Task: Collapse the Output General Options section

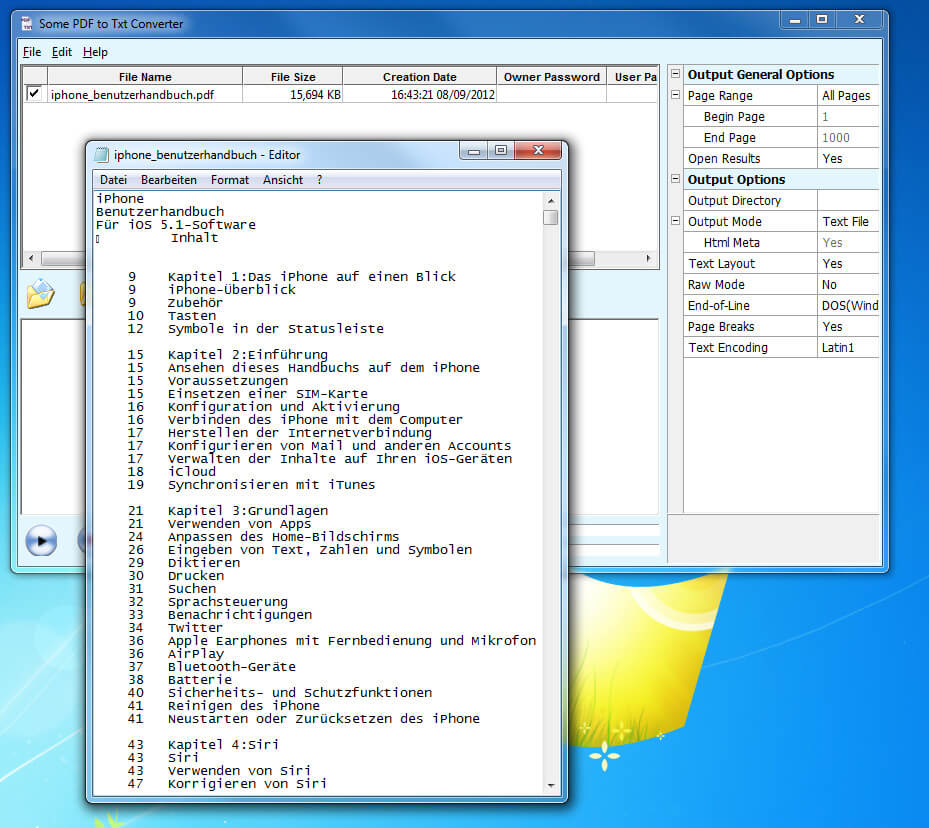Action: (x=676, y=74)
